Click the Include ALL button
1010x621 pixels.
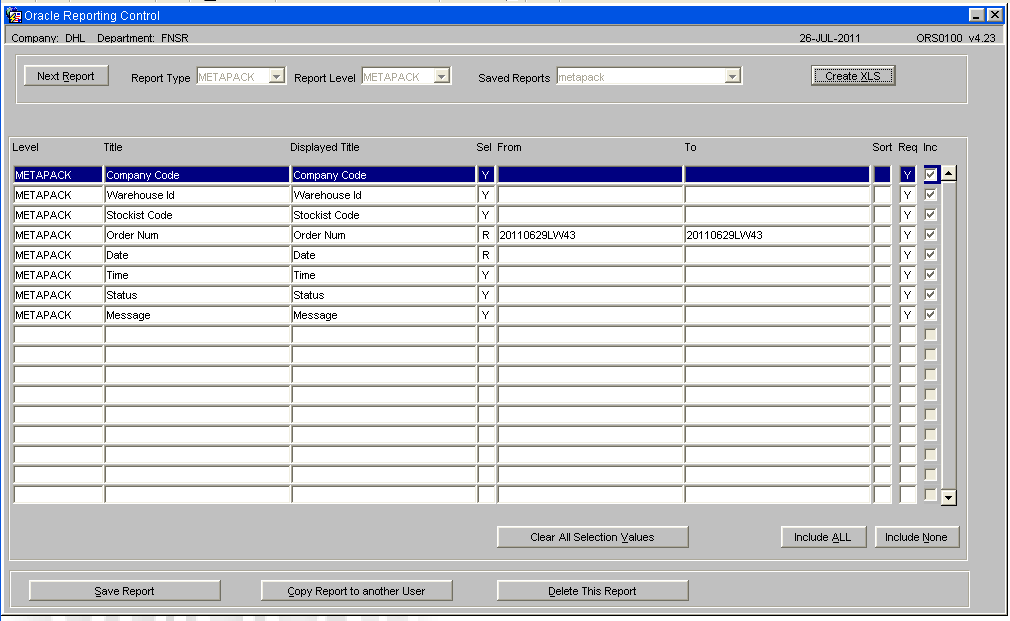point(823,537)
